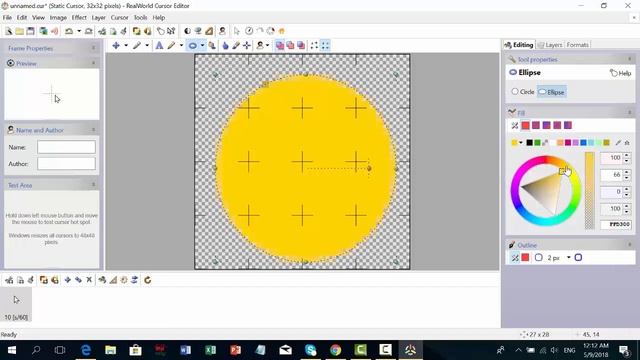640x360 pixels.
Task: Open the Effect menu
Action: pos(79,18)
